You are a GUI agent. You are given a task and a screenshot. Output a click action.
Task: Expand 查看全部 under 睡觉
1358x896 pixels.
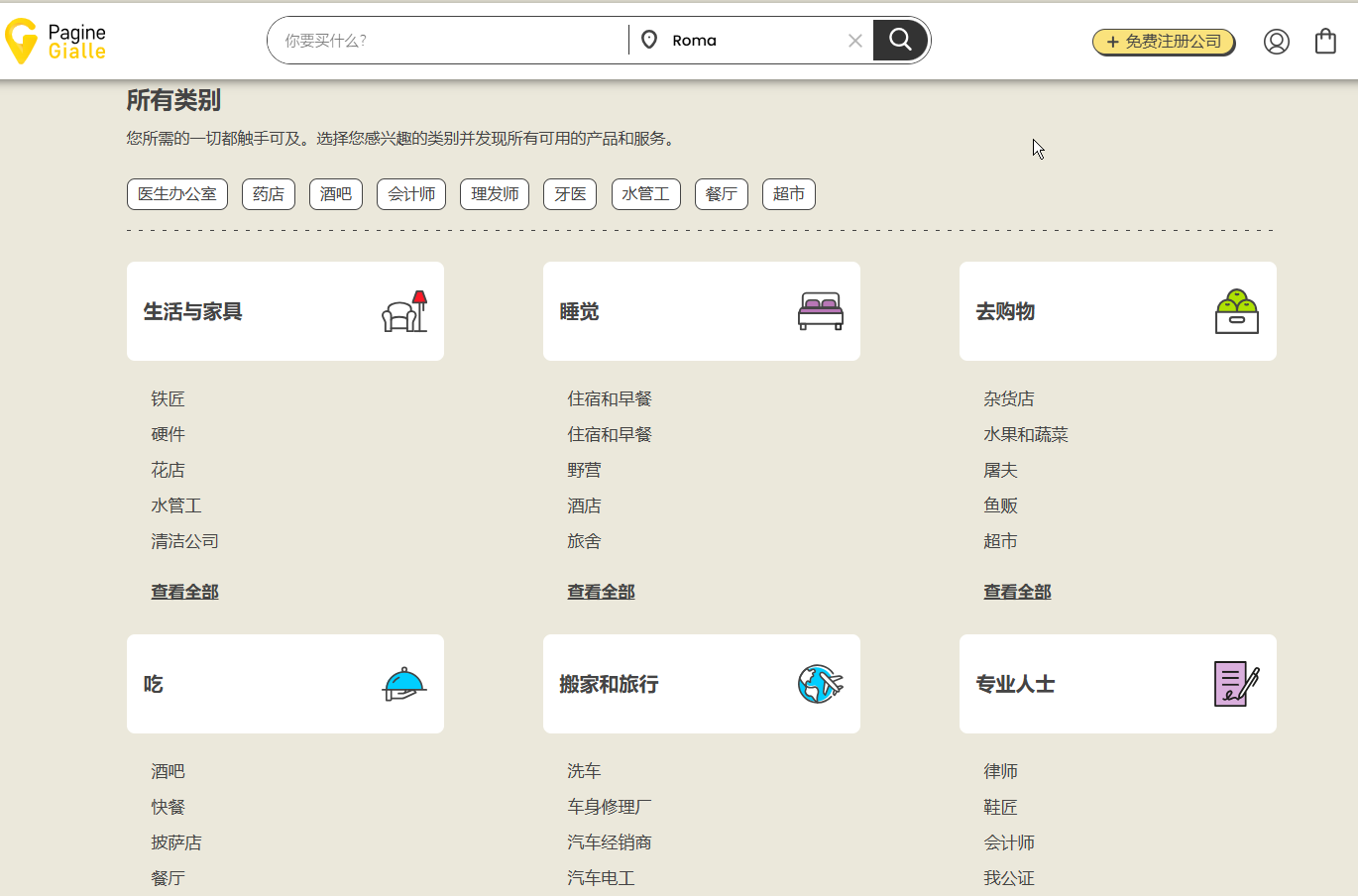point(601,592)
